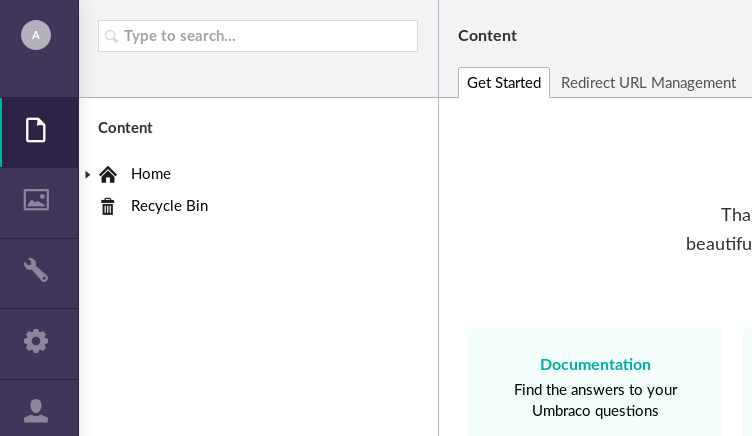752x436 pixels.
Task: Click the Content dashboard page title
Action: pyautogui.click(x=487, y=35)
